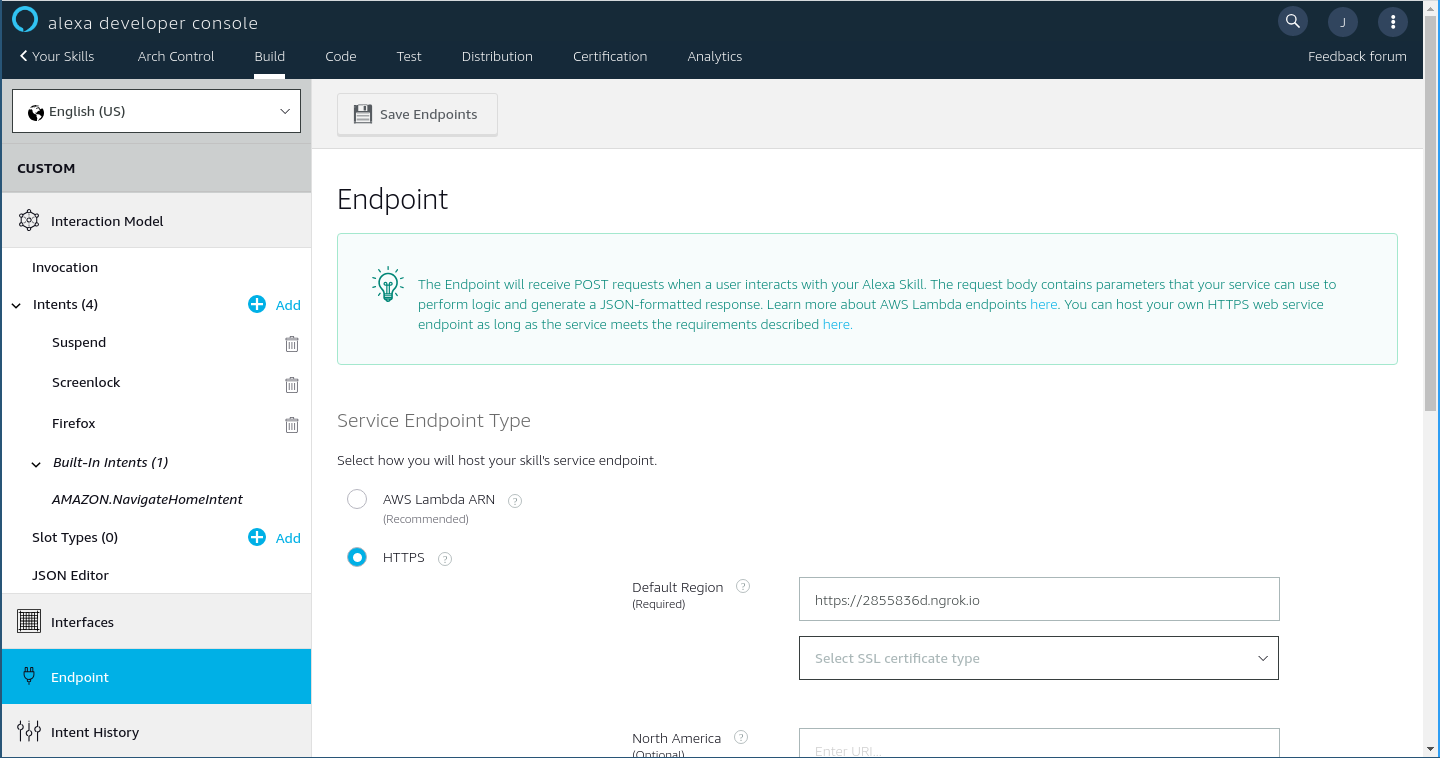Switch to Build tab
Image resolution: width=1440 pixels, height=758 pixels.
[270, 56]
